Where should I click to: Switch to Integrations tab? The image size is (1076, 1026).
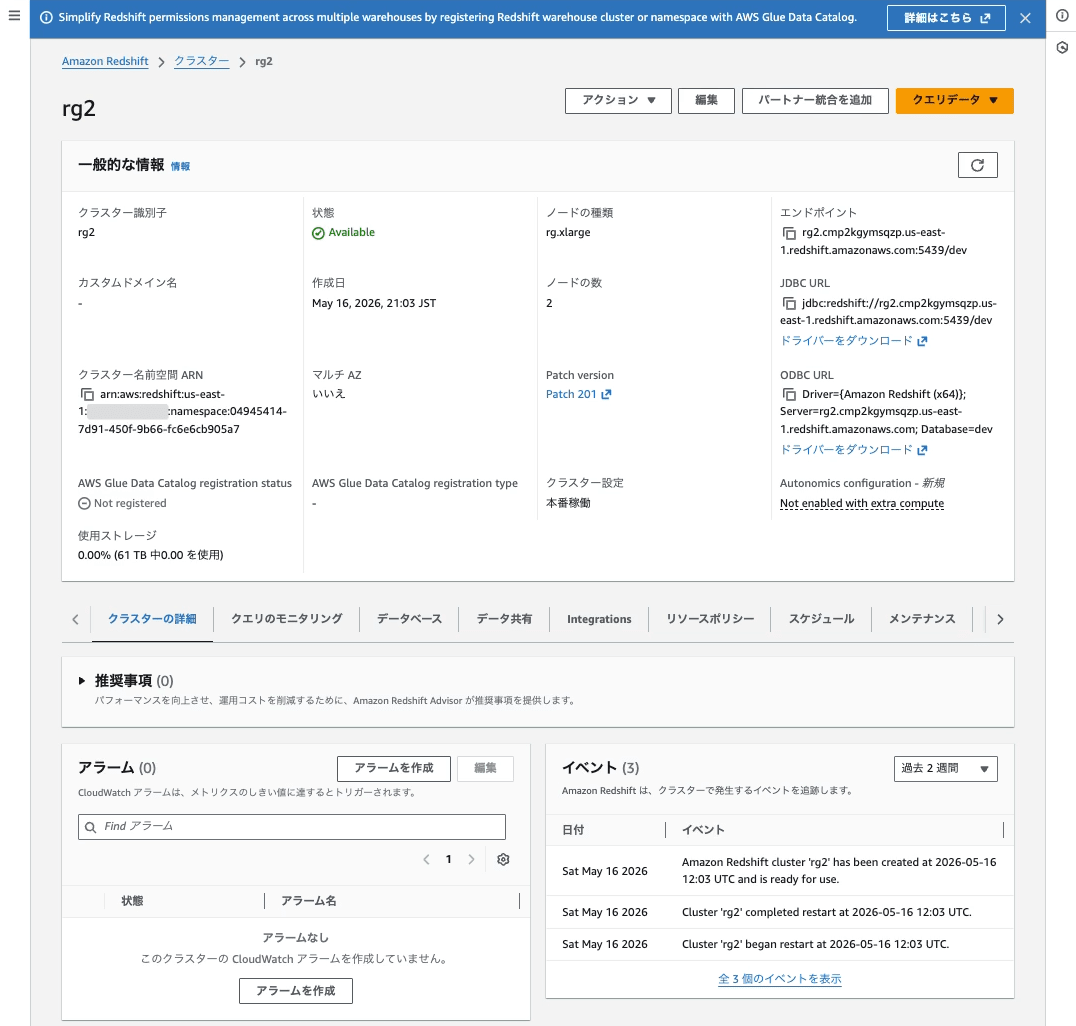[x=598, y=619]
